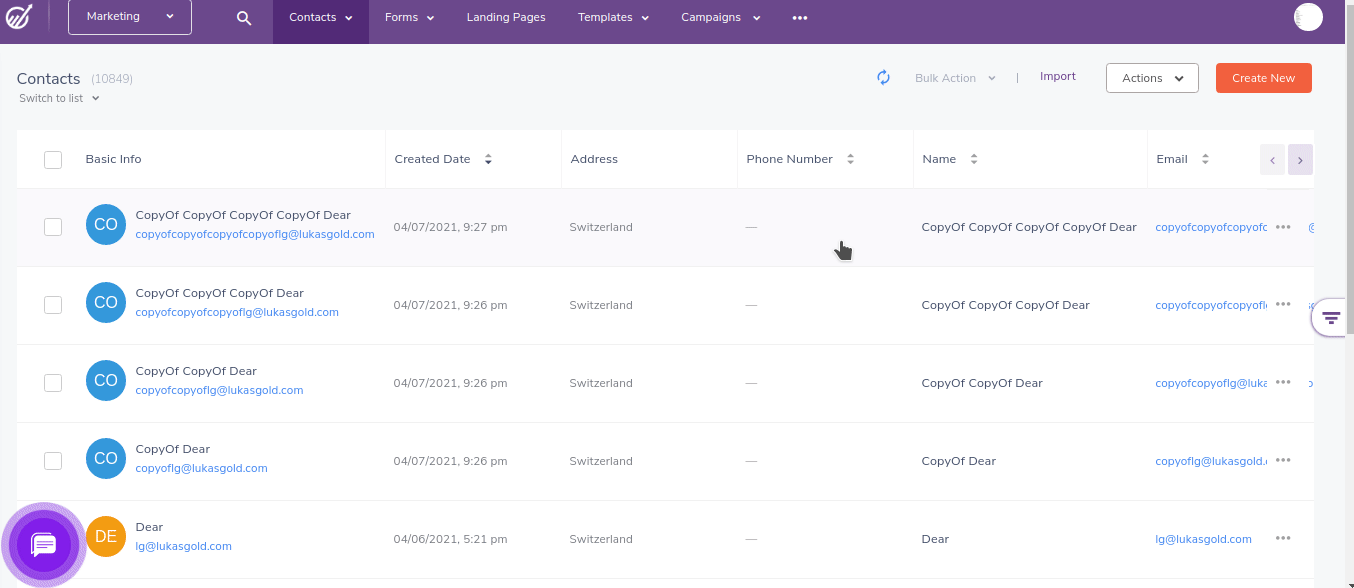Go to Landing Pages
This screenshot has height=588, width=1354.
click(x=506, y=18)
